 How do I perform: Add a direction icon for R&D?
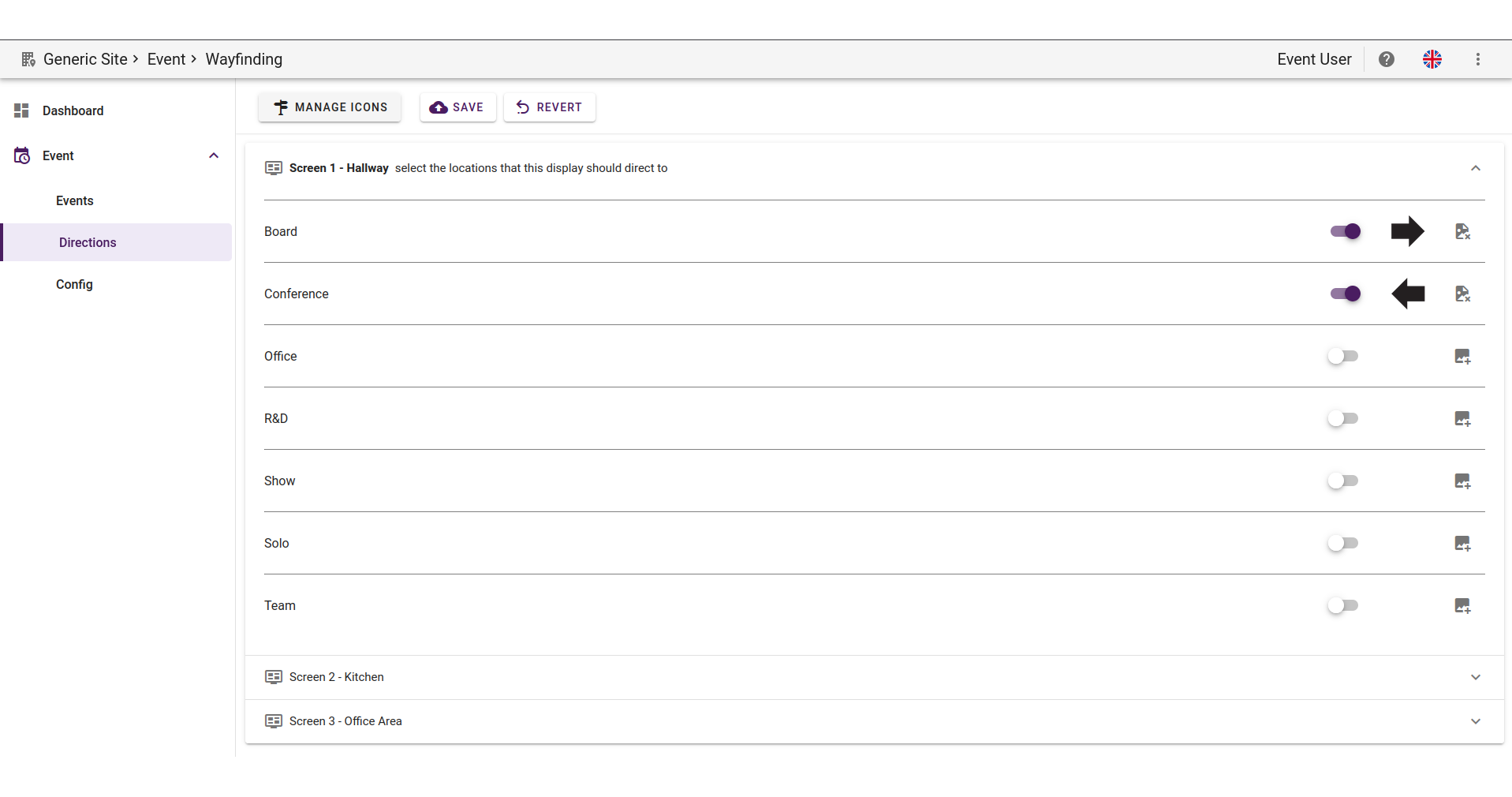[x=1462, y=418]
